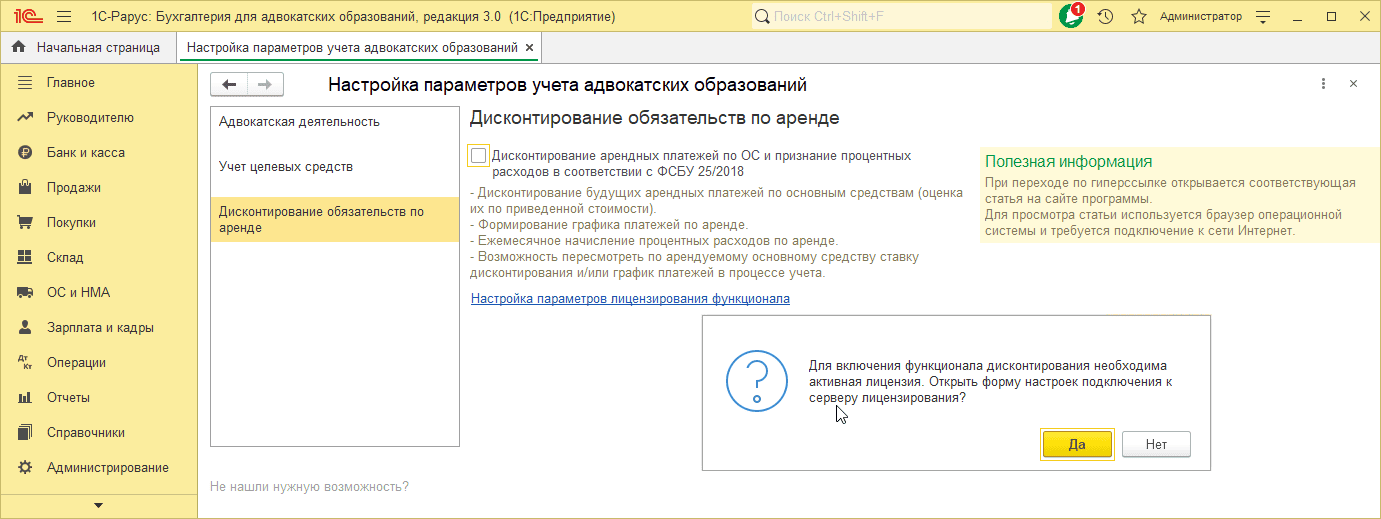Select Адвокатская деятельность in settings list
1381x519 pixels.
(299, 122)
